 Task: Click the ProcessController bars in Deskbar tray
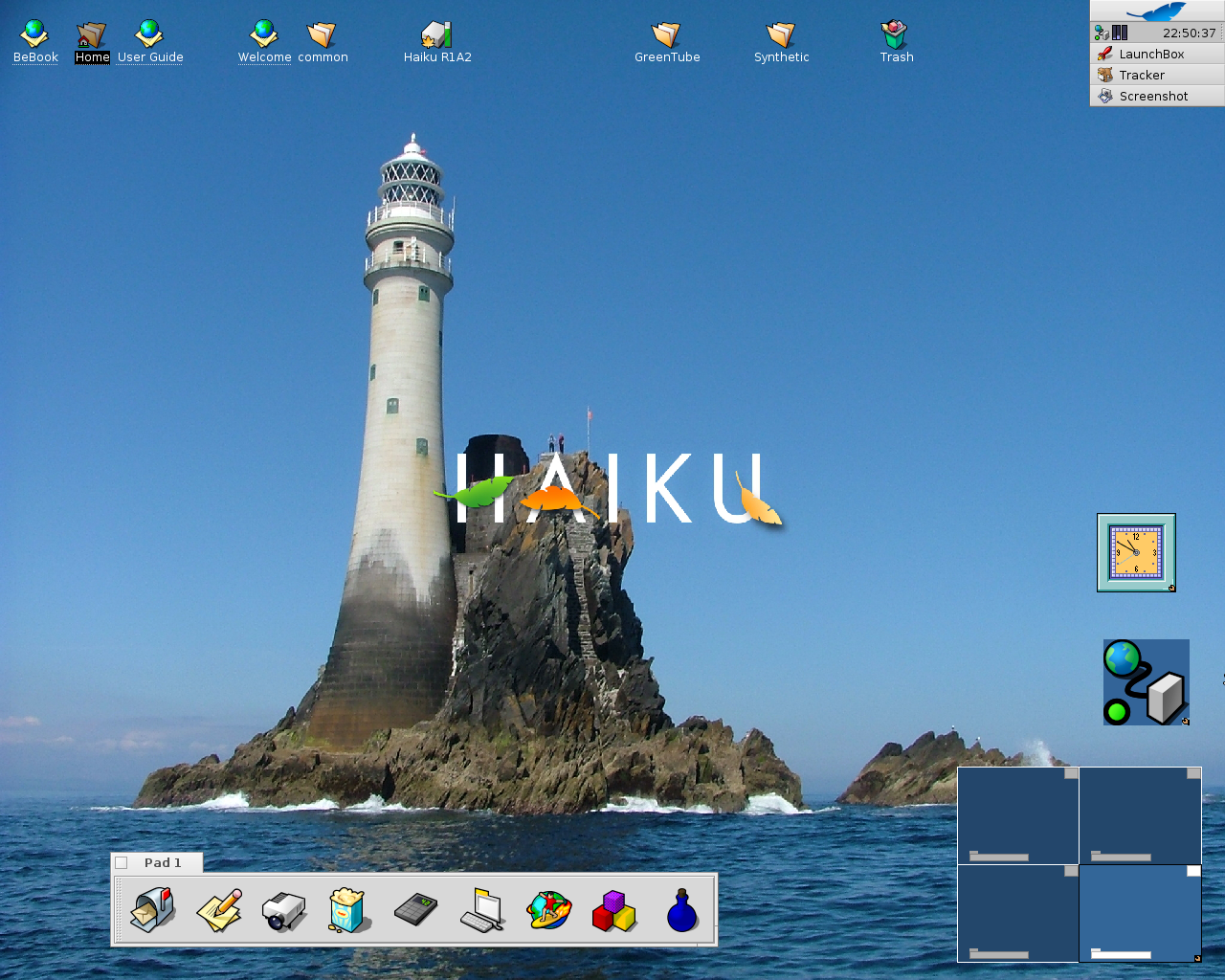[1120, 33]
